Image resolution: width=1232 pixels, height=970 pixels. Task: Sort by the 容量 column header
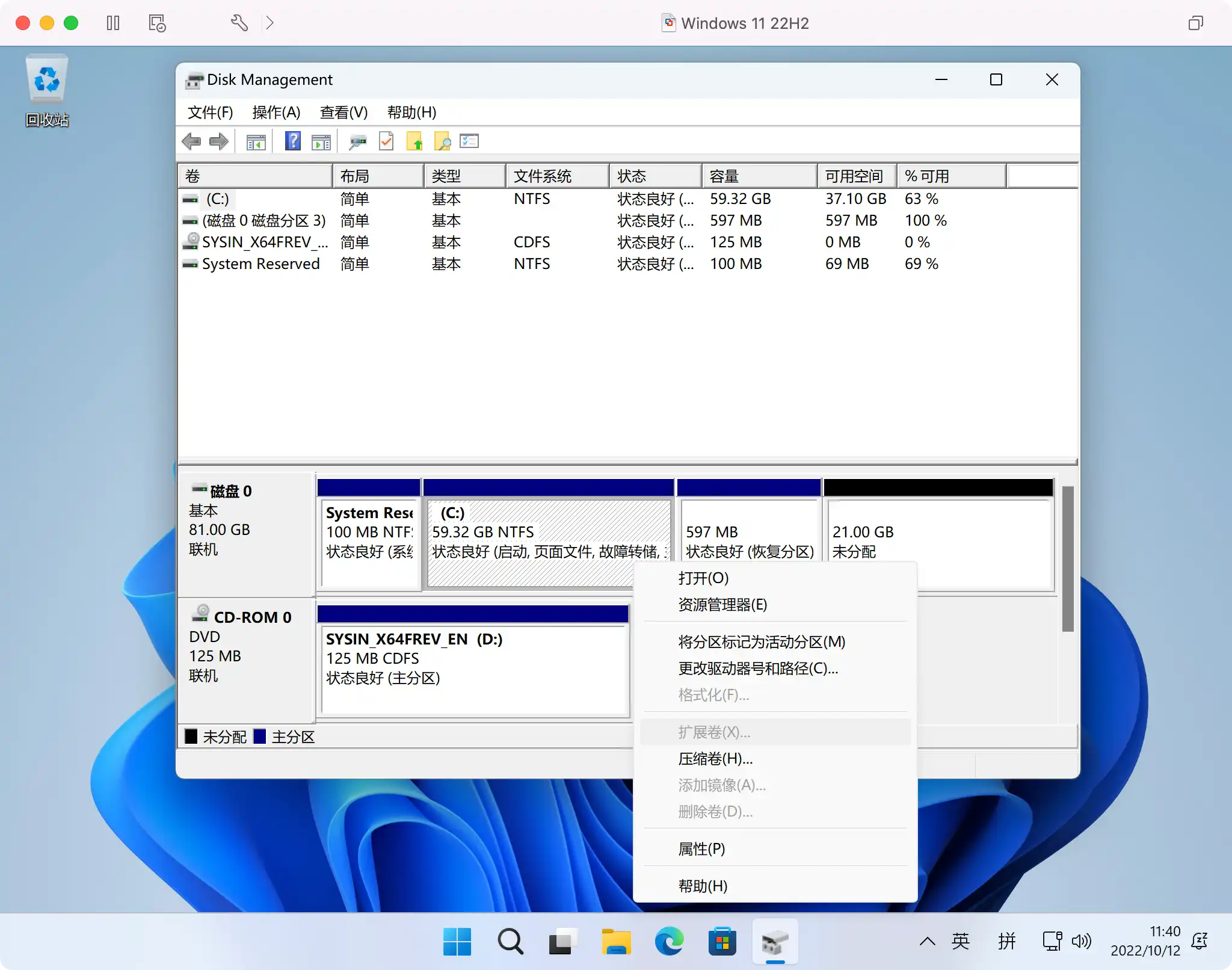coord(760,176)
